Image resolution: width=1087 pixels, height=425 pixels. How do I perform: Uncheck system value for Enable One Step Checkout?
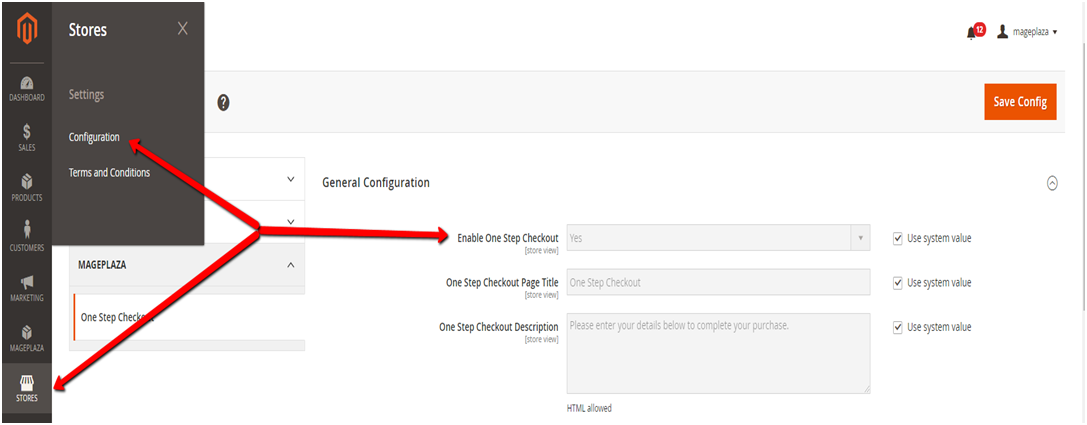point(897,238)
